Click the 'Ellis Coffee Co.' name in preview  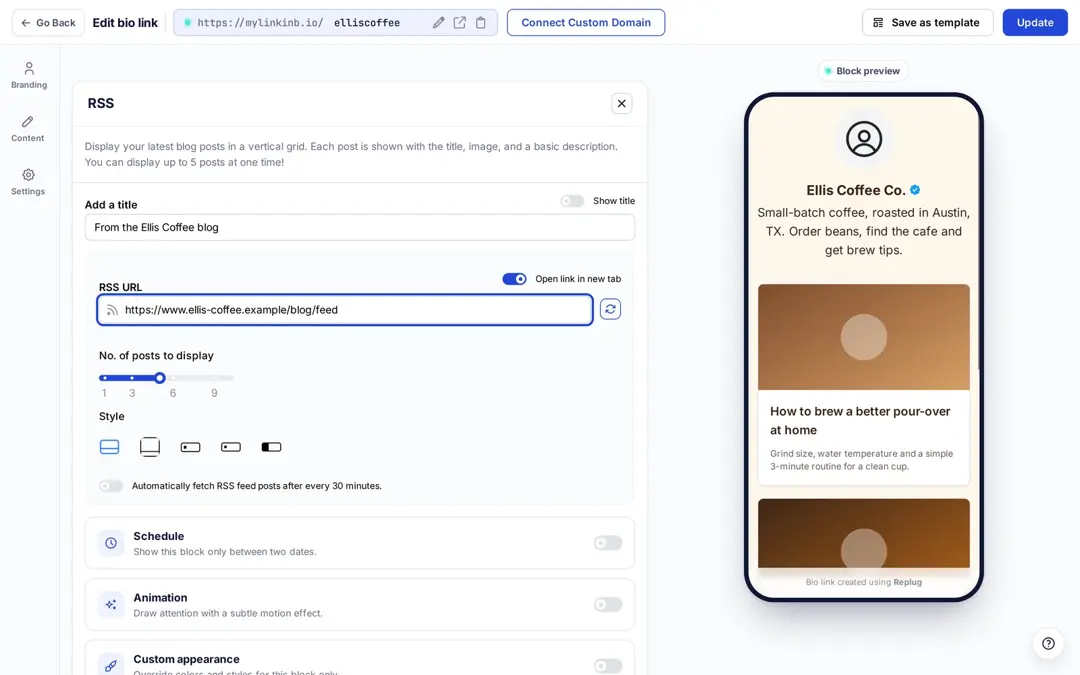click(x=855, y=190)
